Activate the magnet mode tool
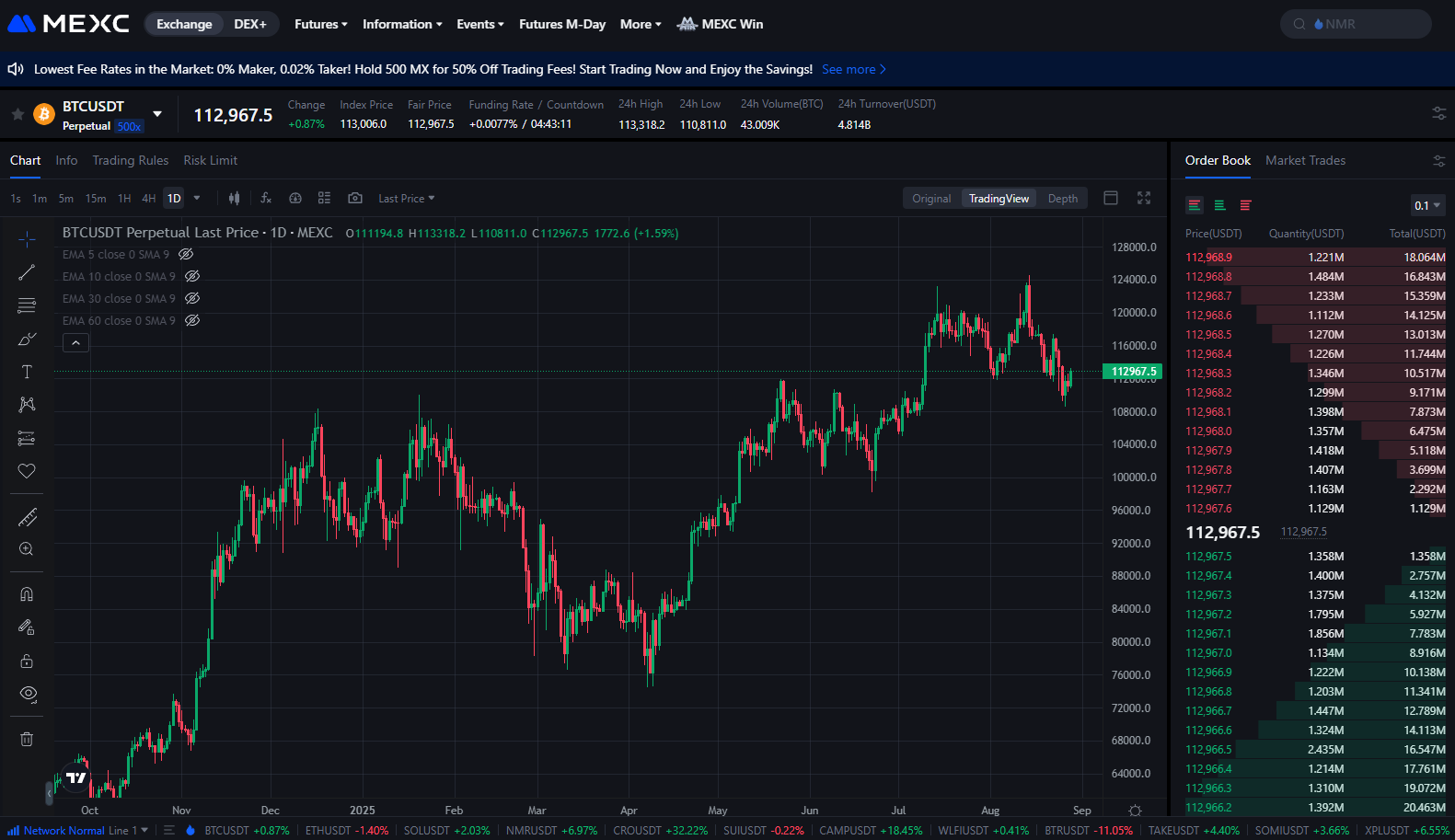The image size is (1455, 840). [27, 594]
